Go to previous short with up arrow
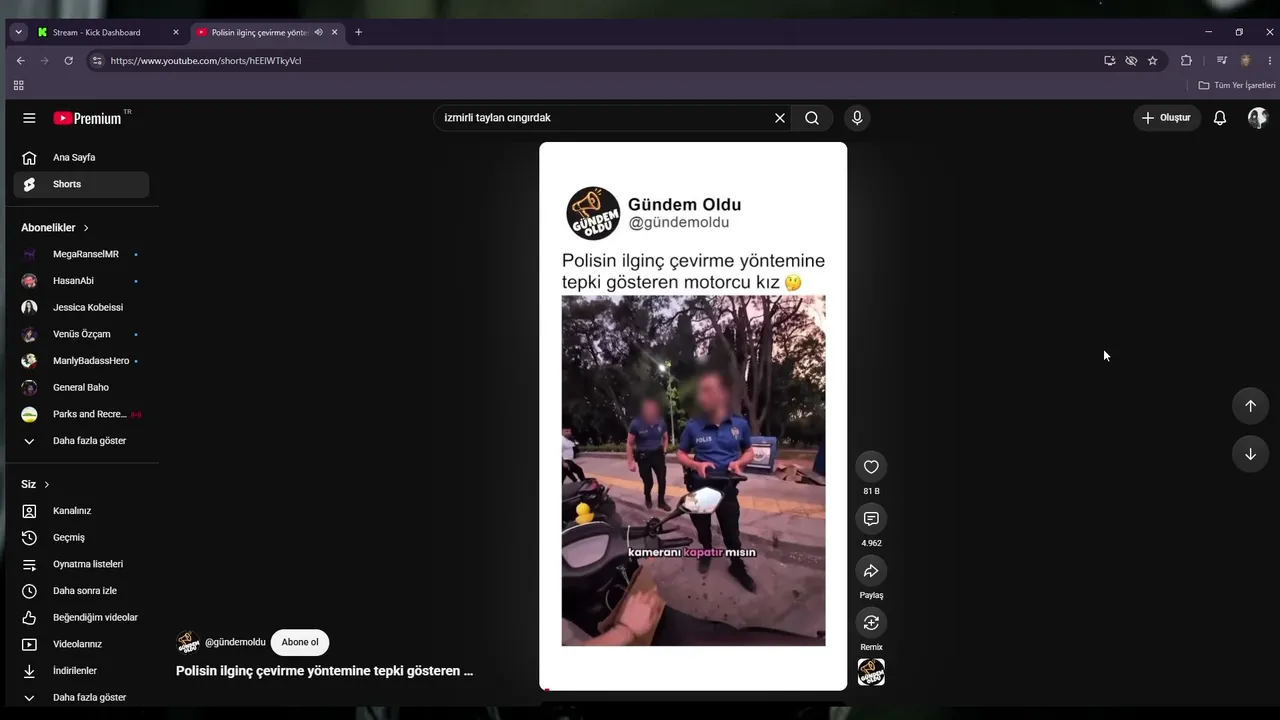Viewport: 1280px width, 720px height. pyautogui.click(x=1250, y=406)
